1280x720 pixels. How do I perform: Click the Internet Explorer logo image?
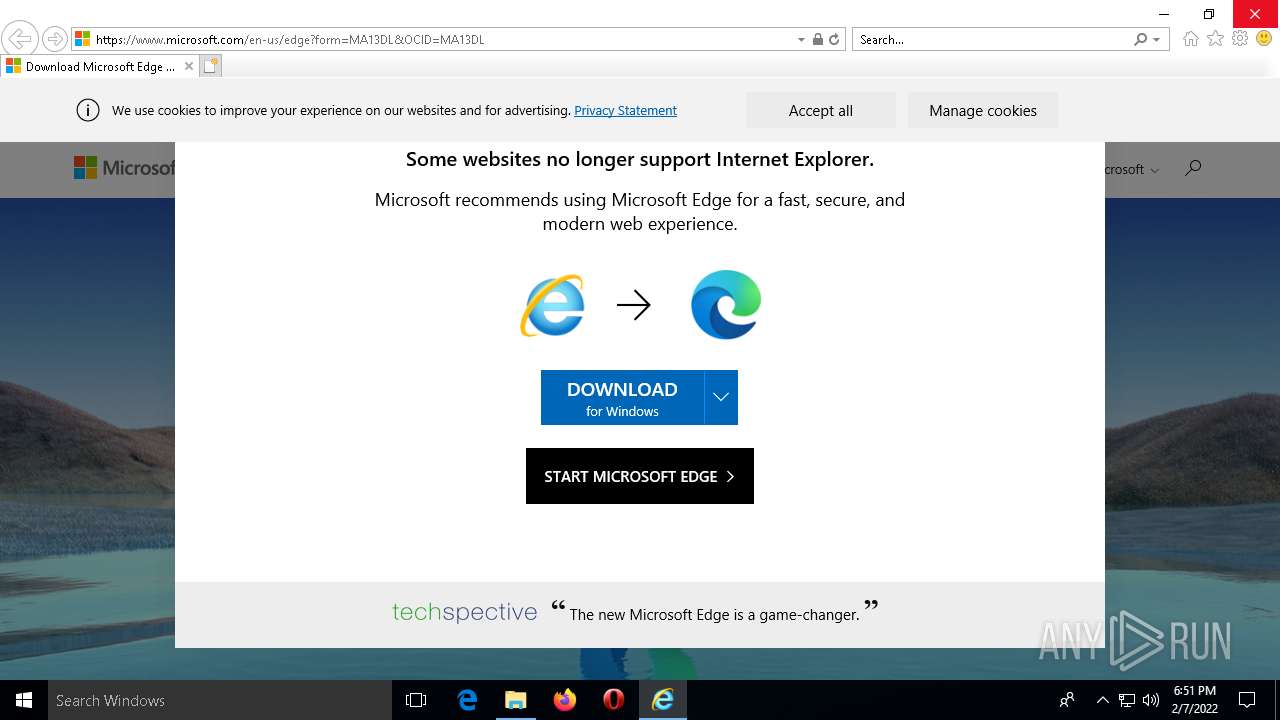553,305
